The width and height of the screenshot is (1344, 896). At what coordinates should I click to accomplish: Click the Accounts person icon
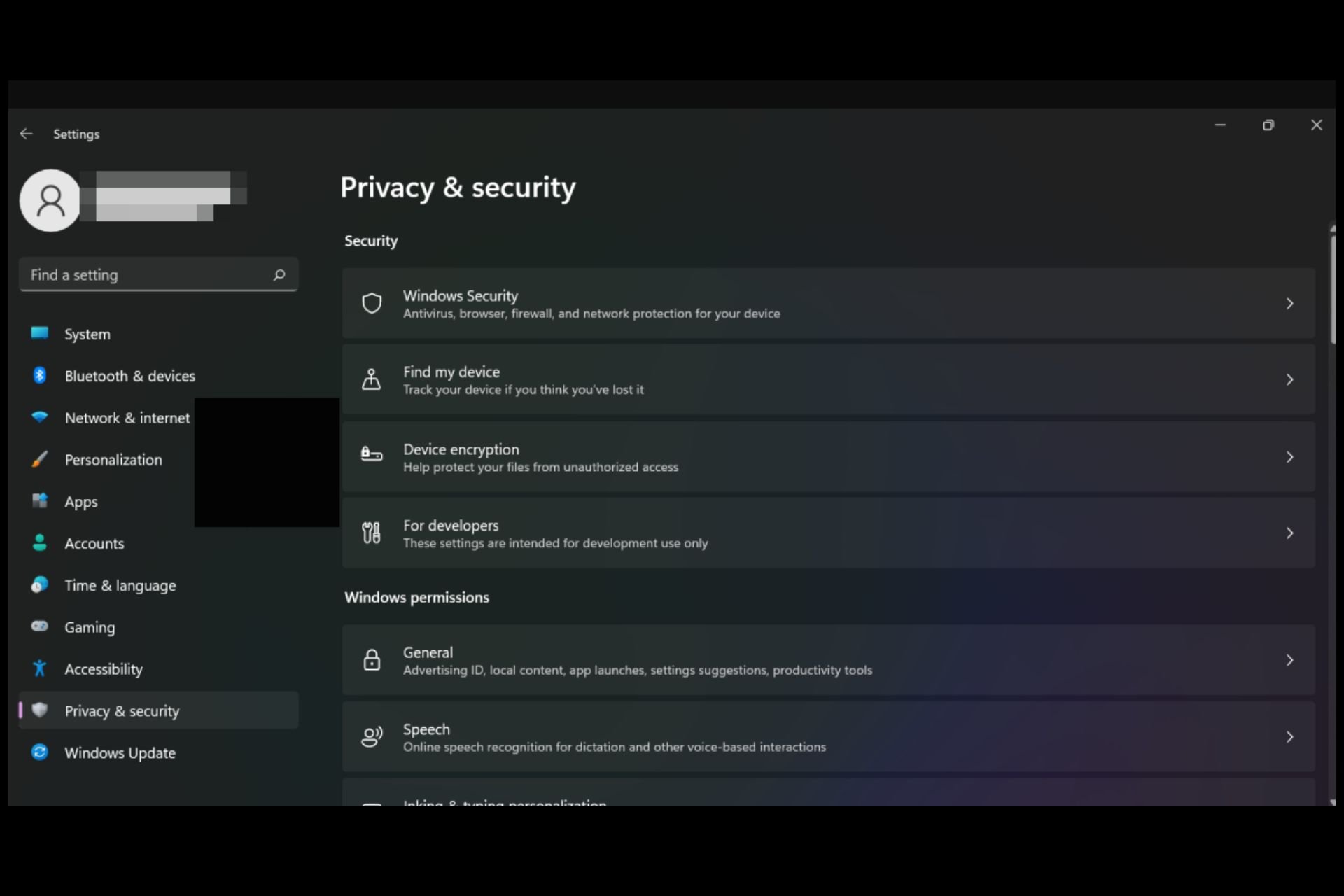(40, 542)
